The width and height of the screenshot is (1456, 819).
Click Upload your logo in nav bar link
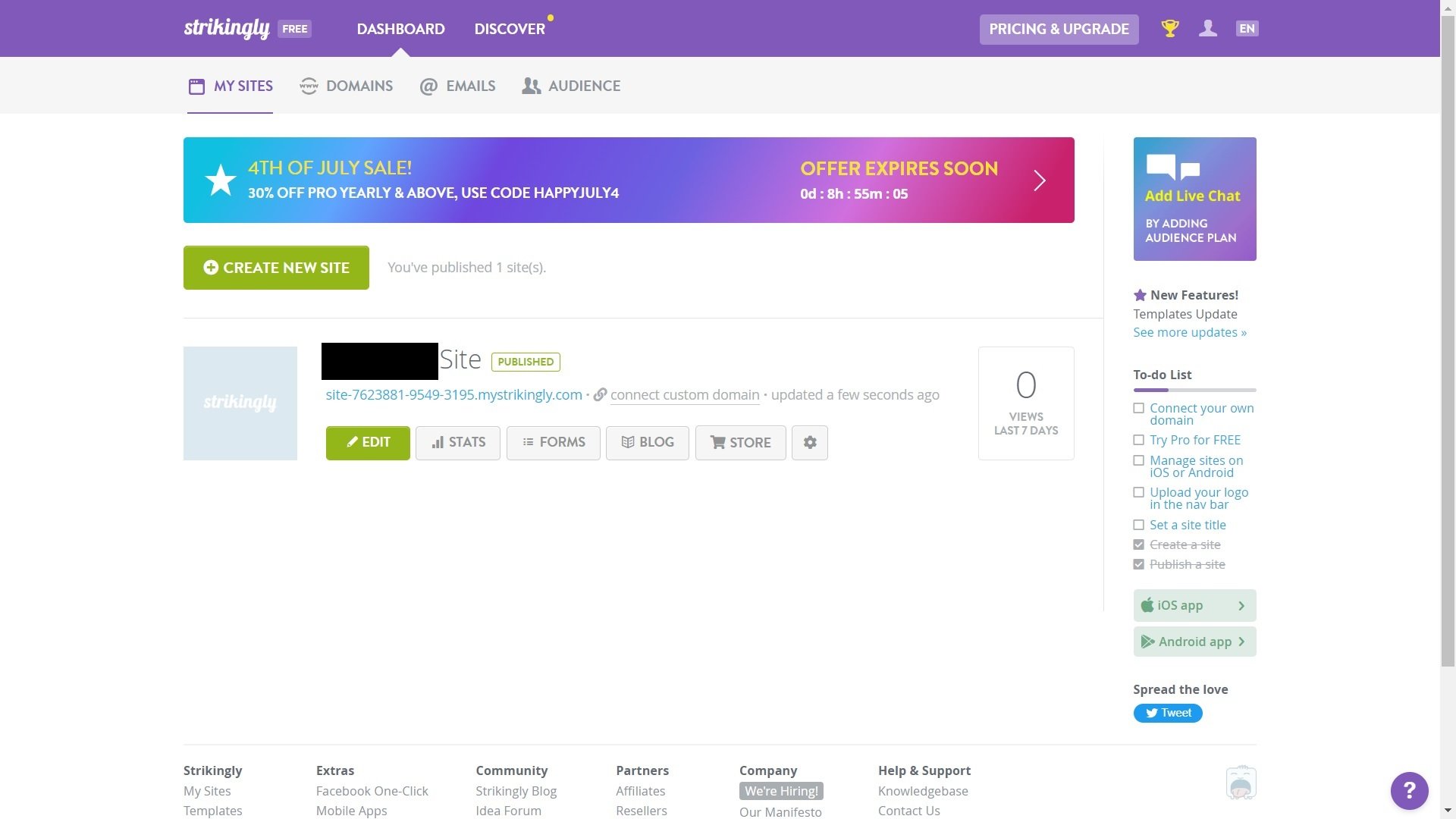tap(1199, 498)
